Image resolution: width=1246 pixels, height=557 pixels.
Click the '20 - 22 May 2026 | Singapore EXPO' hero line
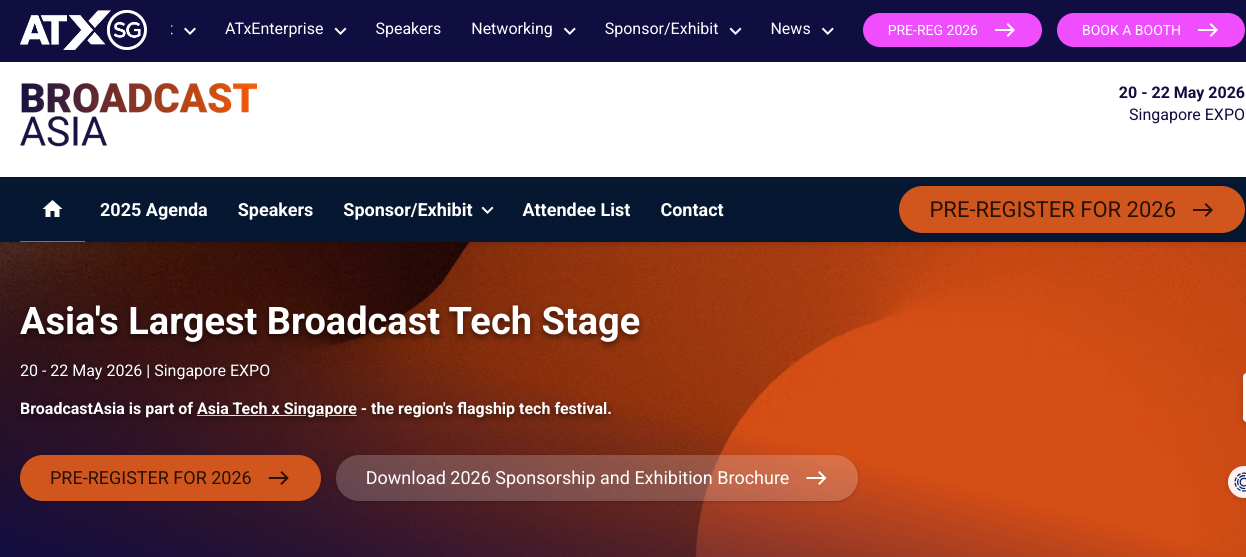tap(145, 371)
